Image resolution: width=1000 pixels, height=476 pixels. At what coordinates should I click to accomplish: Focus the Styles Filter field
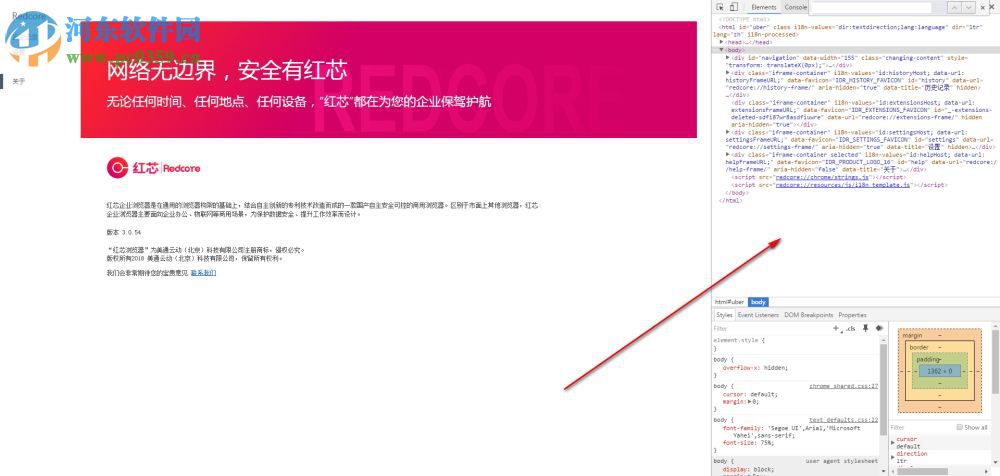click(772, 329)
